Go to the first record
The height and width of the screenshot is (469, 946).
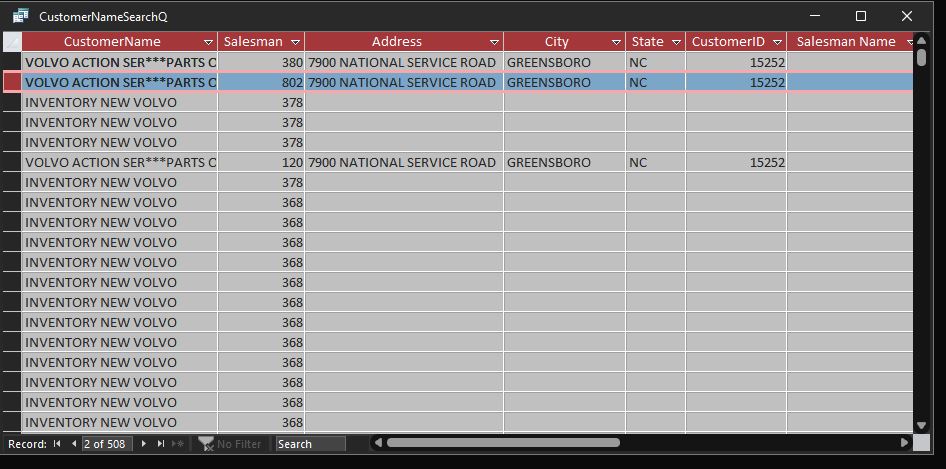click(57, 443)
